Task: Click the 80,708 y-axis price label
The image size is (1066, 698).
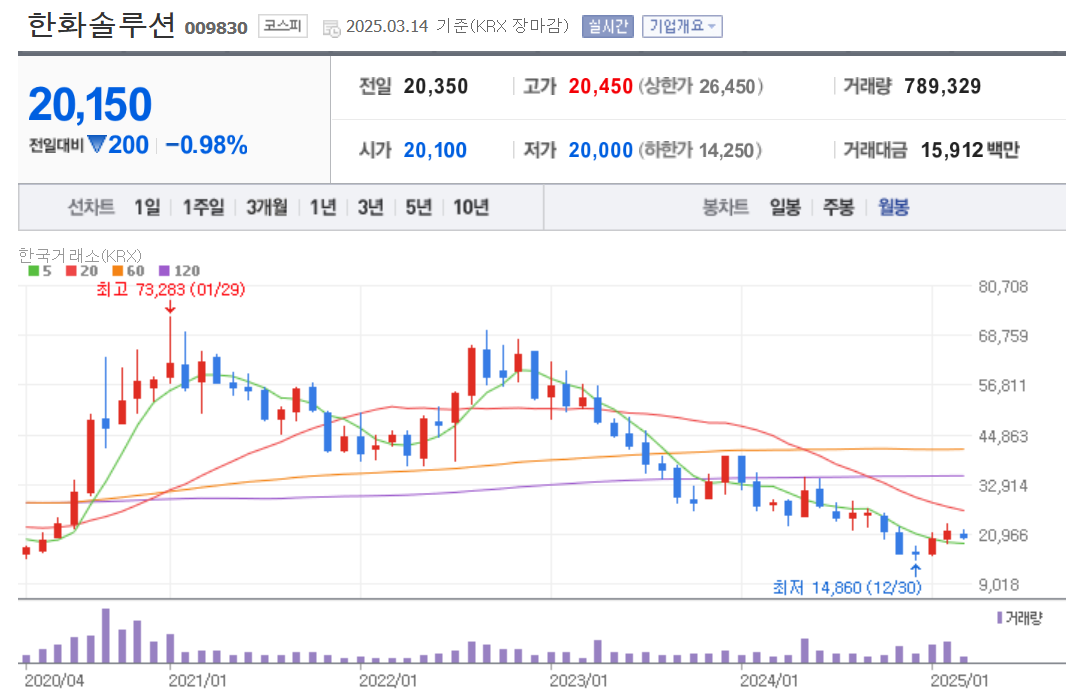Action: (x=1003, y=287)
